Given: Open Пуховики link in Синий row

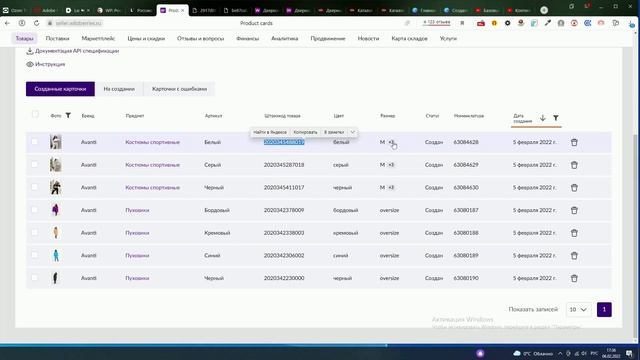Looking at the screenshot, I should pos(137,256).
